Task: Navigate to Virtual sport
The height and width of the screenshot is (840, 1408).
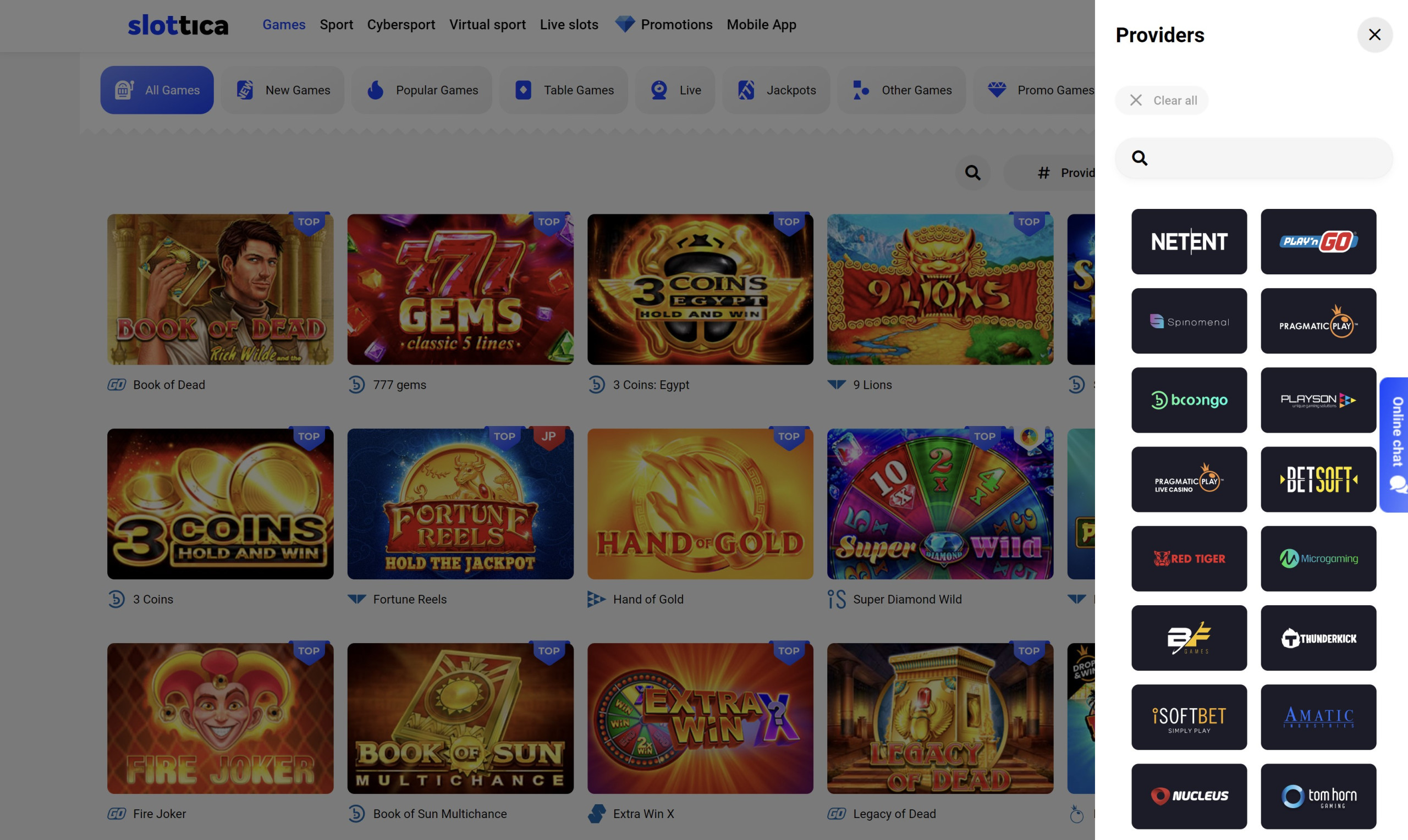Action: tap(487, 24)
